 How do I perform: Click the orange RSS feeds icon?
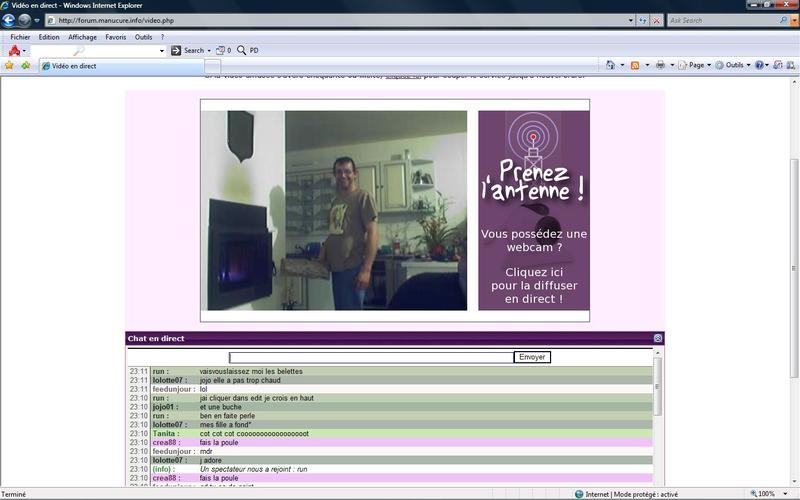tap(634, 66)
